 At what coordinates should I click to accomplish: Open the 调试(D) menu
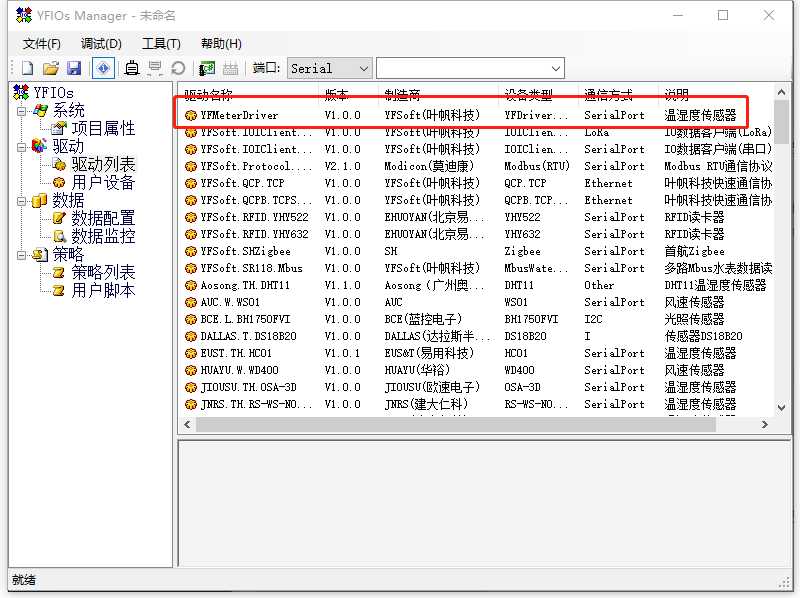(x=101, y=43)
